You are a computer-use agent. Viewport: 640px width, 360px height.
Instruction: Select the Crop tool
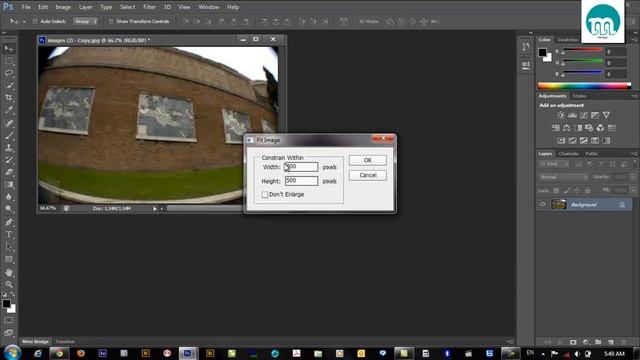point(9,98)
